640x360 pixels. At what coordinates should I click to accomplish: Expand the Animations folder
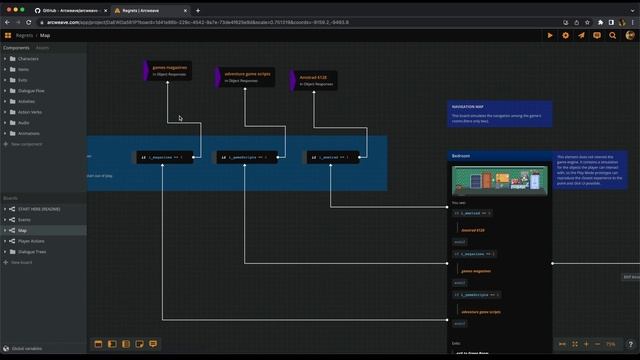(5, 133)
